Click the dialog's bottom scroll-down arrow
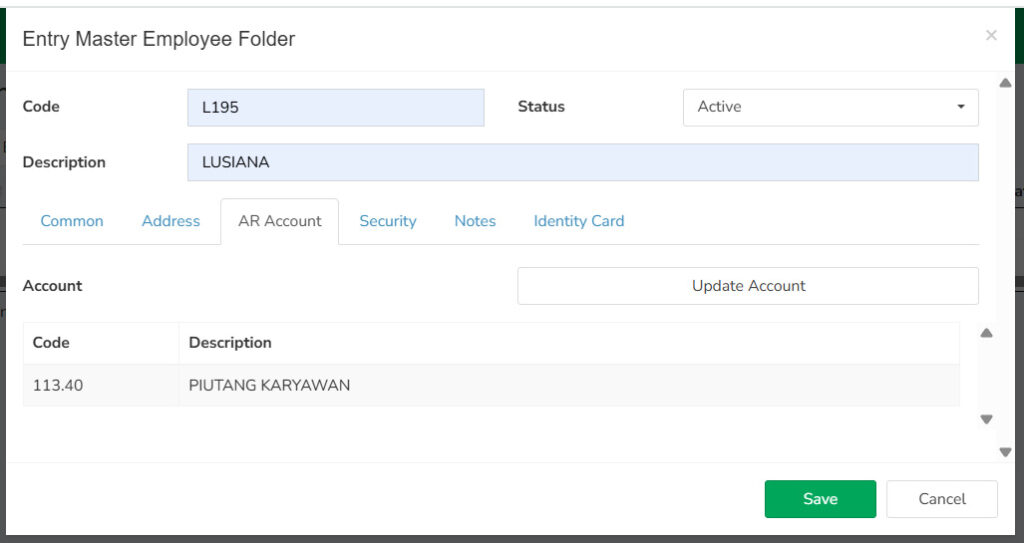1024x543 pixels. click(x=1005, y=452)
